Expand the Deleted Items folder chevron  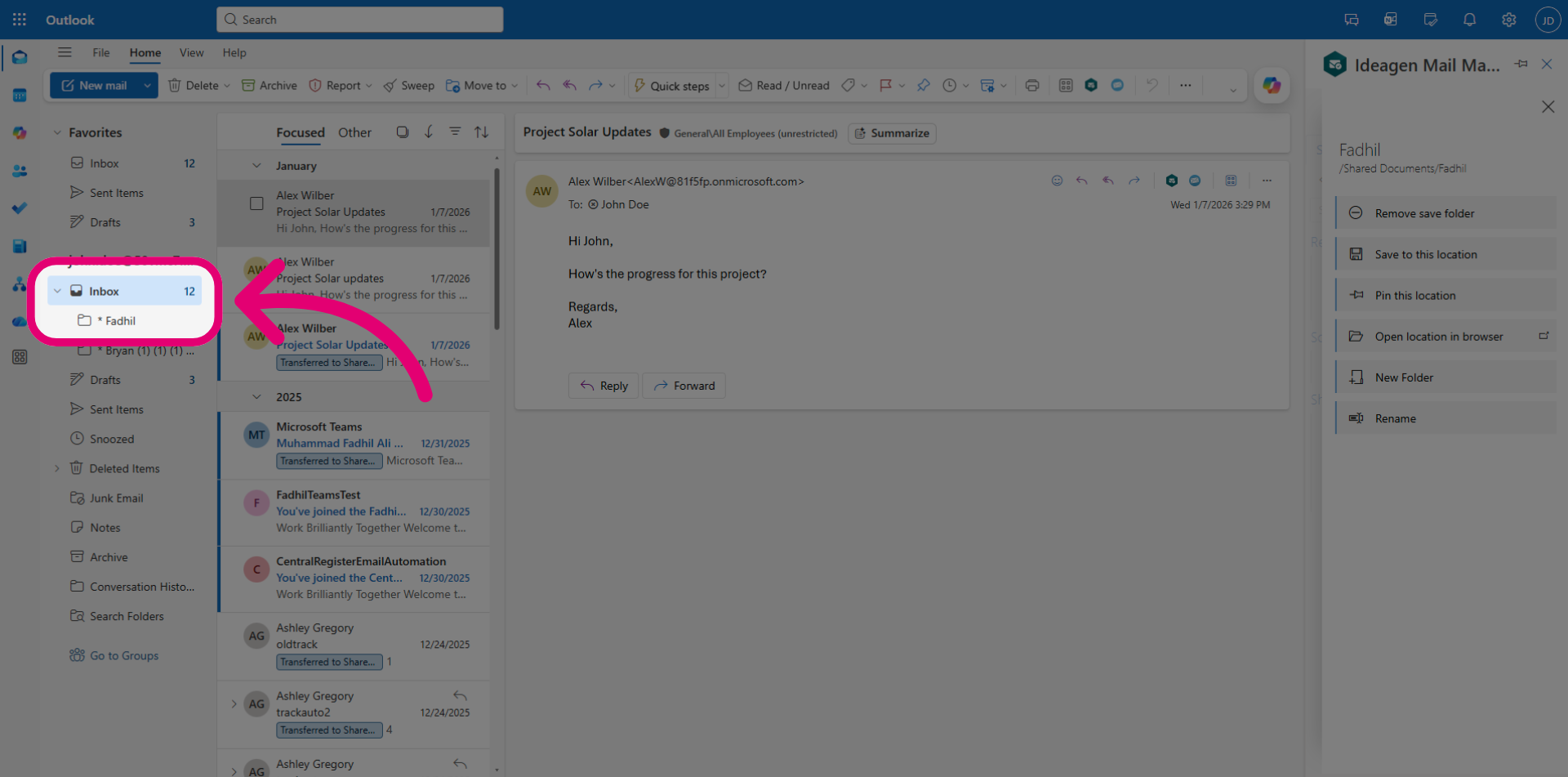57,468
